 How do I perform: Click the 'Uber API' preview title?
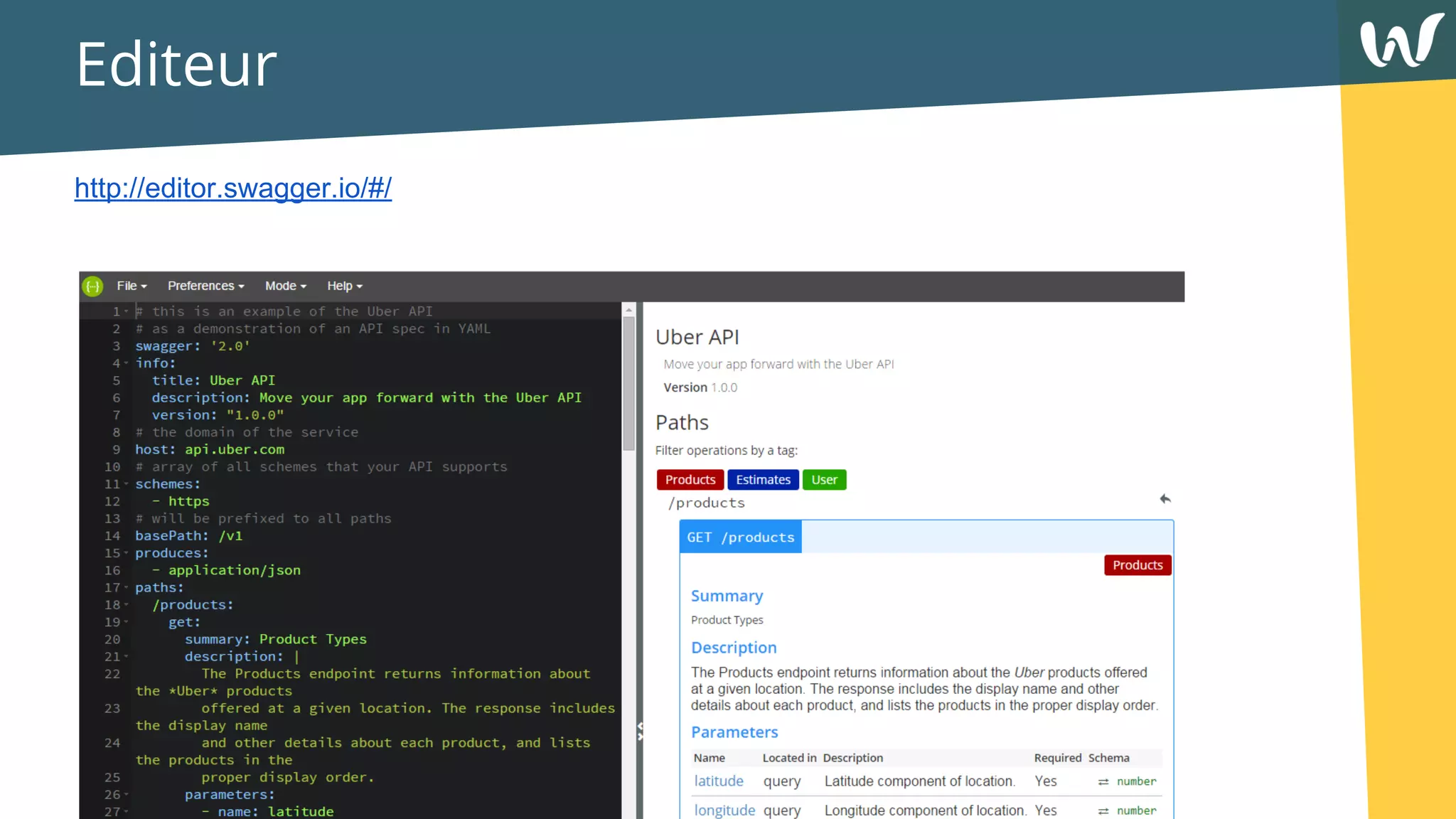(697, 337)
